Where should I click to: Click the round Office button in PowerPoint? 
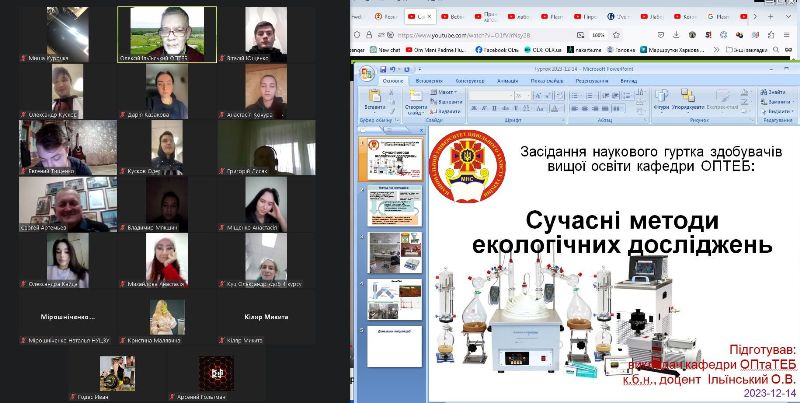pyautogui.click(x=366, y=72)
